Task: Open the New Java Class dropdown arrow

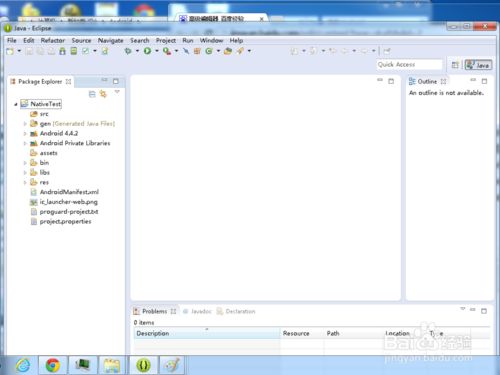Action: pos(218,51)
